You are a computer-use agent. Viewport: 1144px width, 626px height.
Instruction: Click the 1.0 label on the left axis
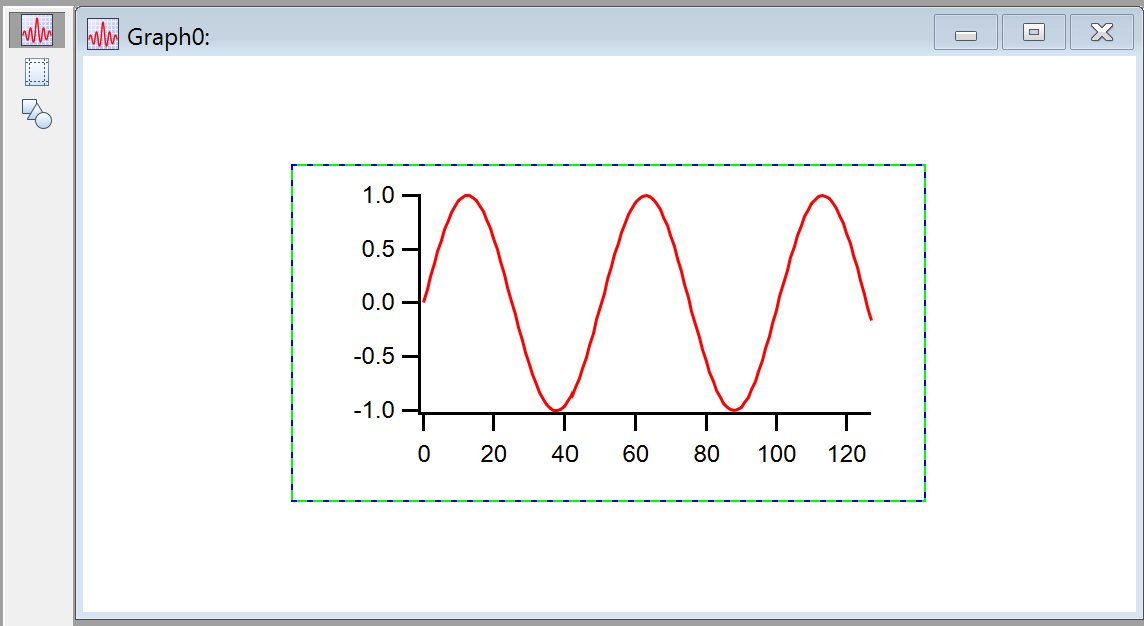[378, 195]
